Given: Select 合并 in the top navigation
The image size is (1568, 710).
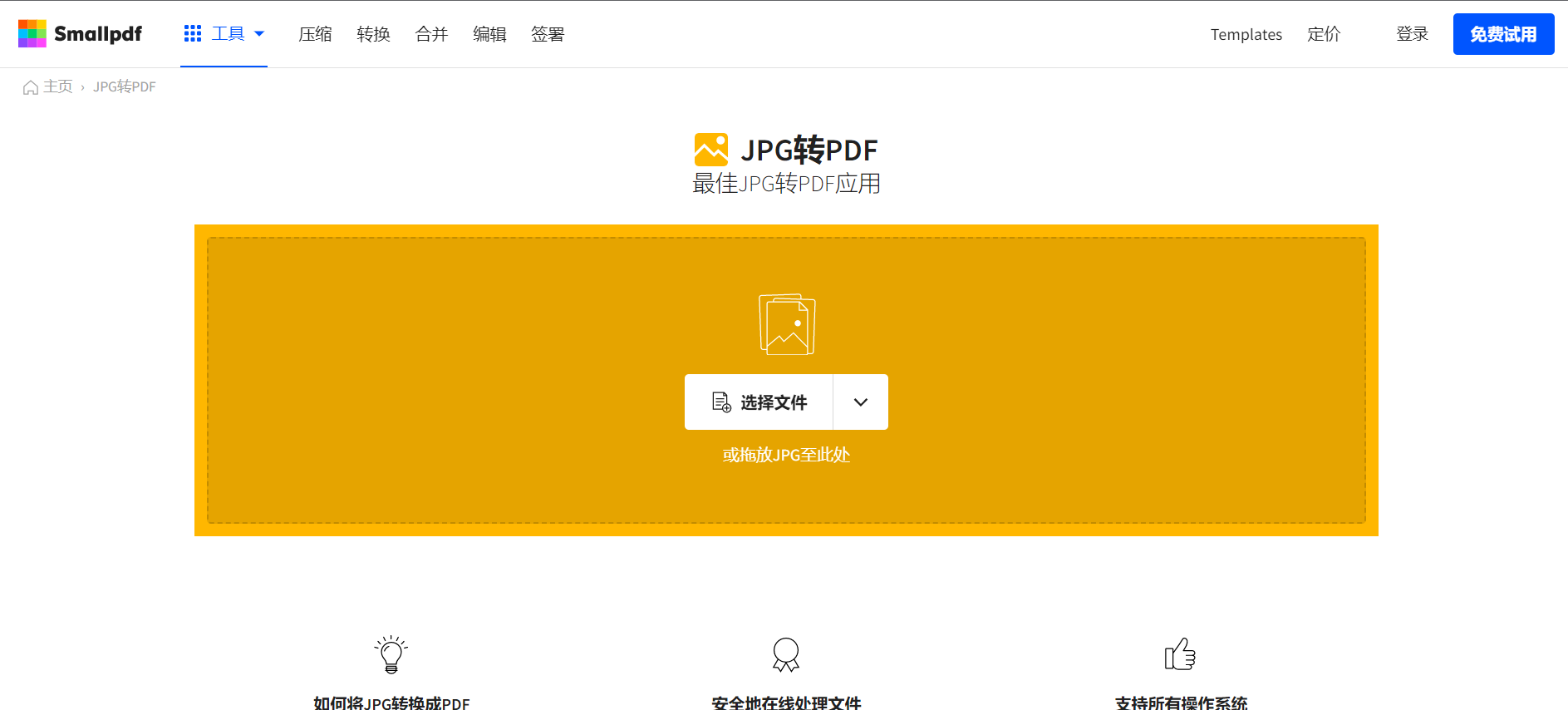Looking at the screenshot, I should (431, 34).
